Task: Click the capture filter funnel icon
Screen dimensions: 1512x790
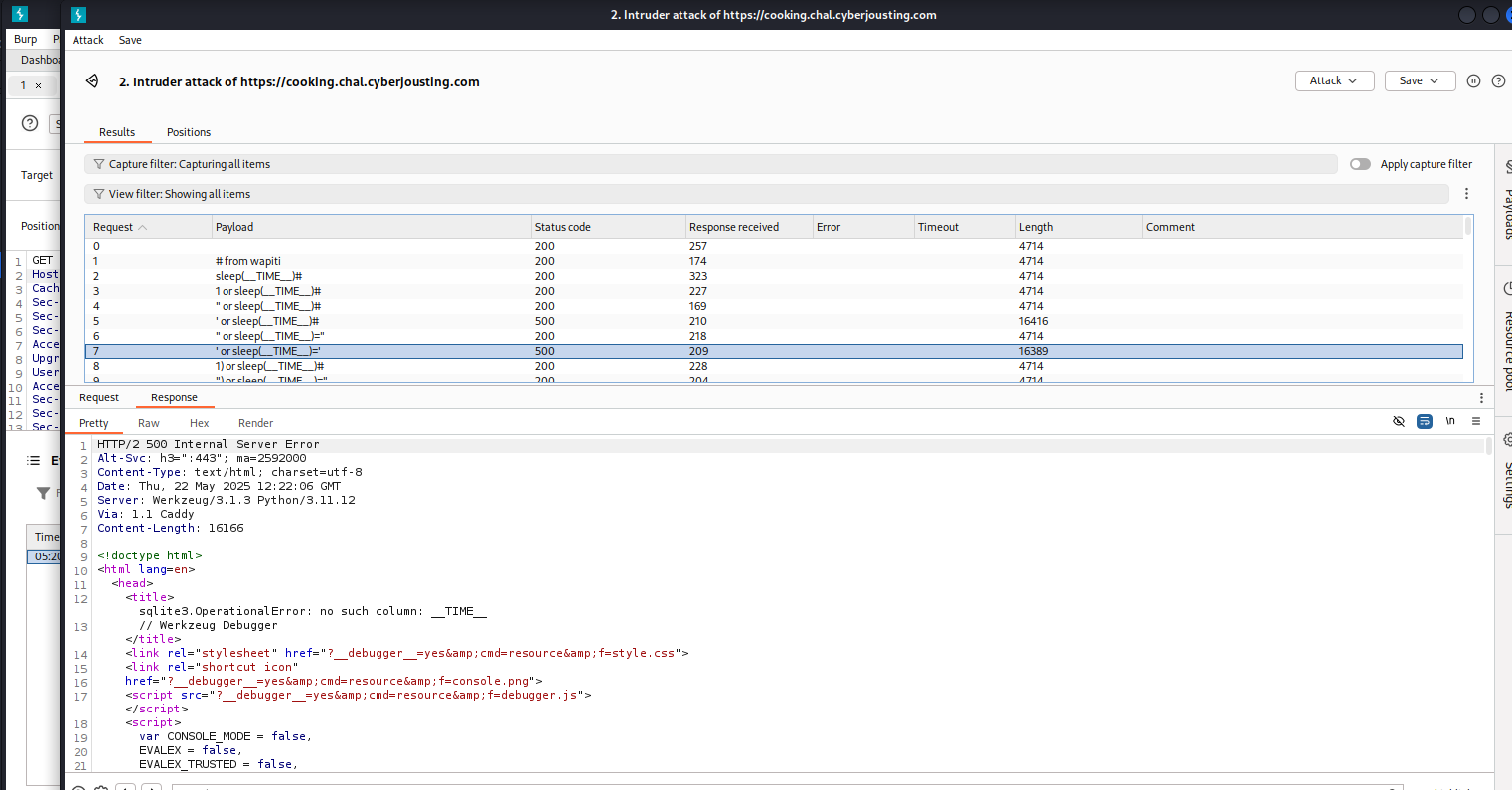Action: (x=99, y=164)
